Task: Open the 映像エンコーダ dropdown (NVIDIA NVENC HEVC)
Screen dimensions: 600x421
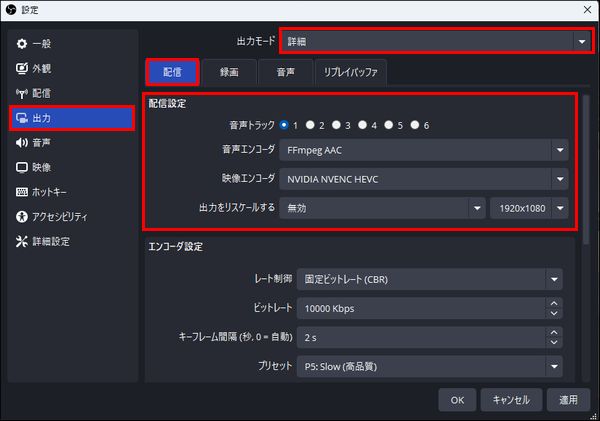Action: tap(424, 179)
